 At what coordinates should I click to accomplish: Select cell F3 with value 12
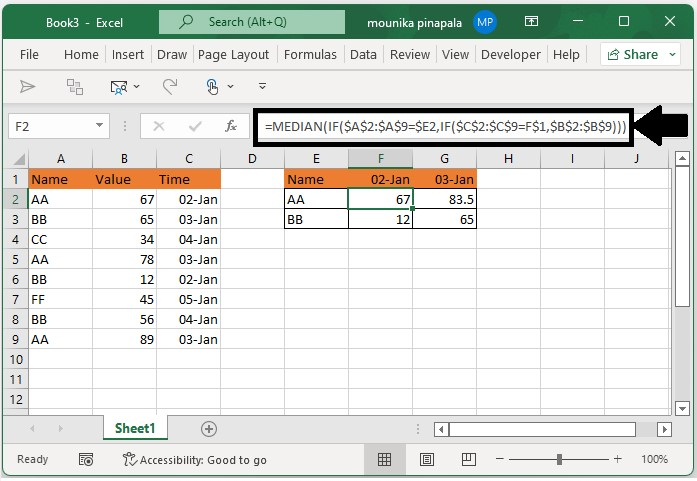(x=381, y=219)
